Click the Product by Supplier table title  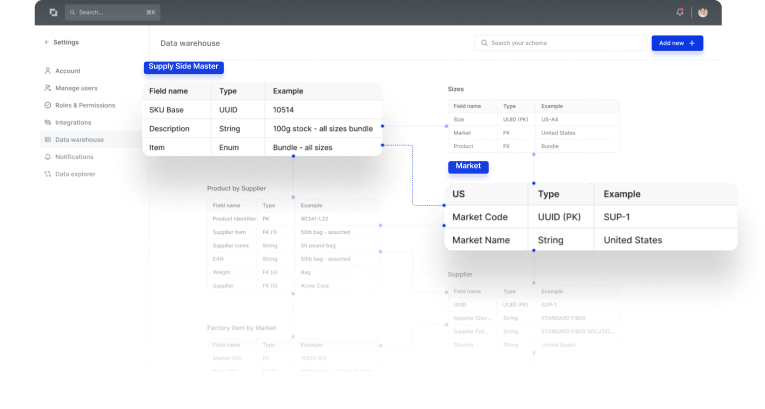tap(236, 188)
